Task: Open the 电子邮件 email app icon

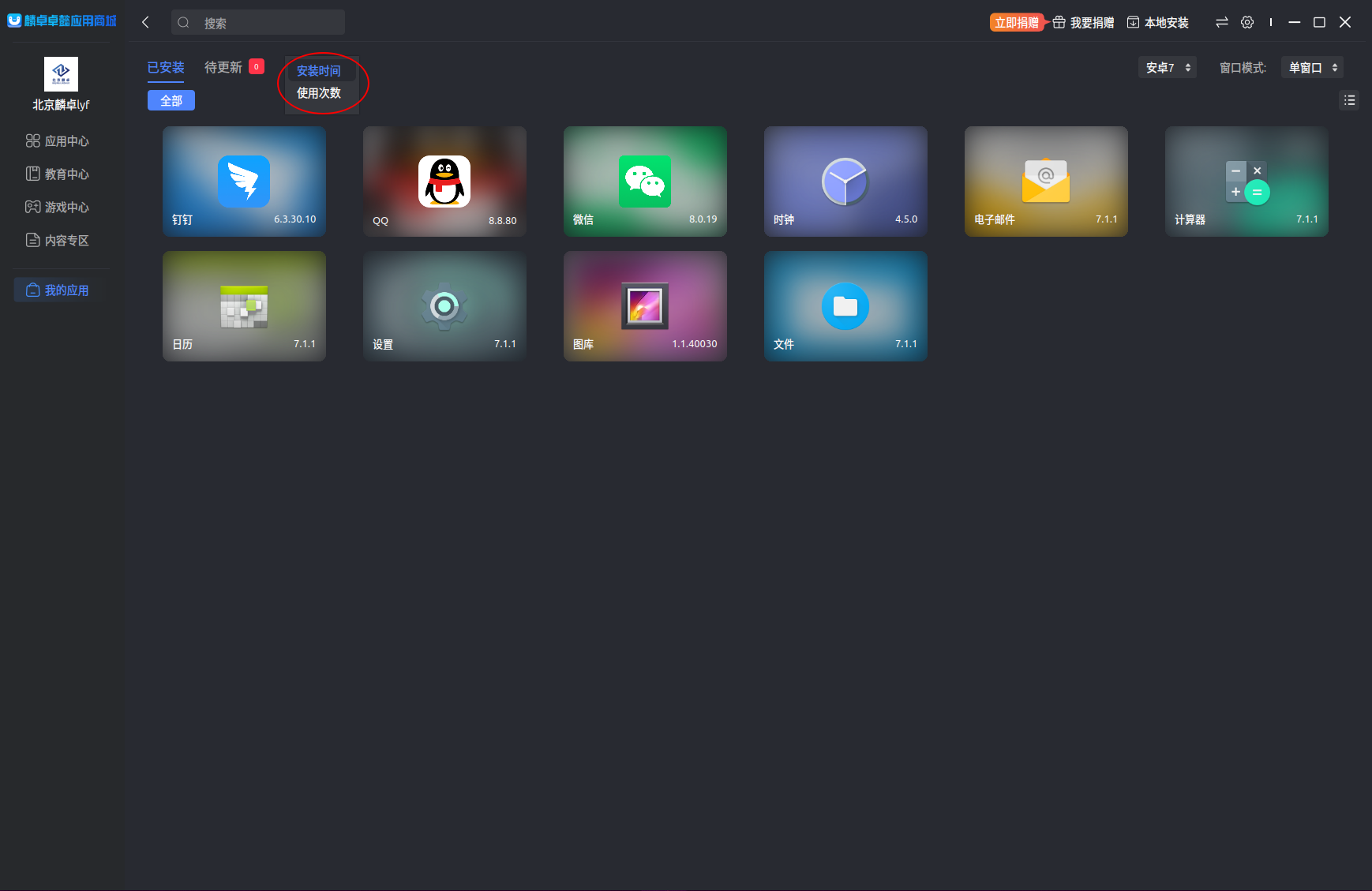Action: (1046, 182)
